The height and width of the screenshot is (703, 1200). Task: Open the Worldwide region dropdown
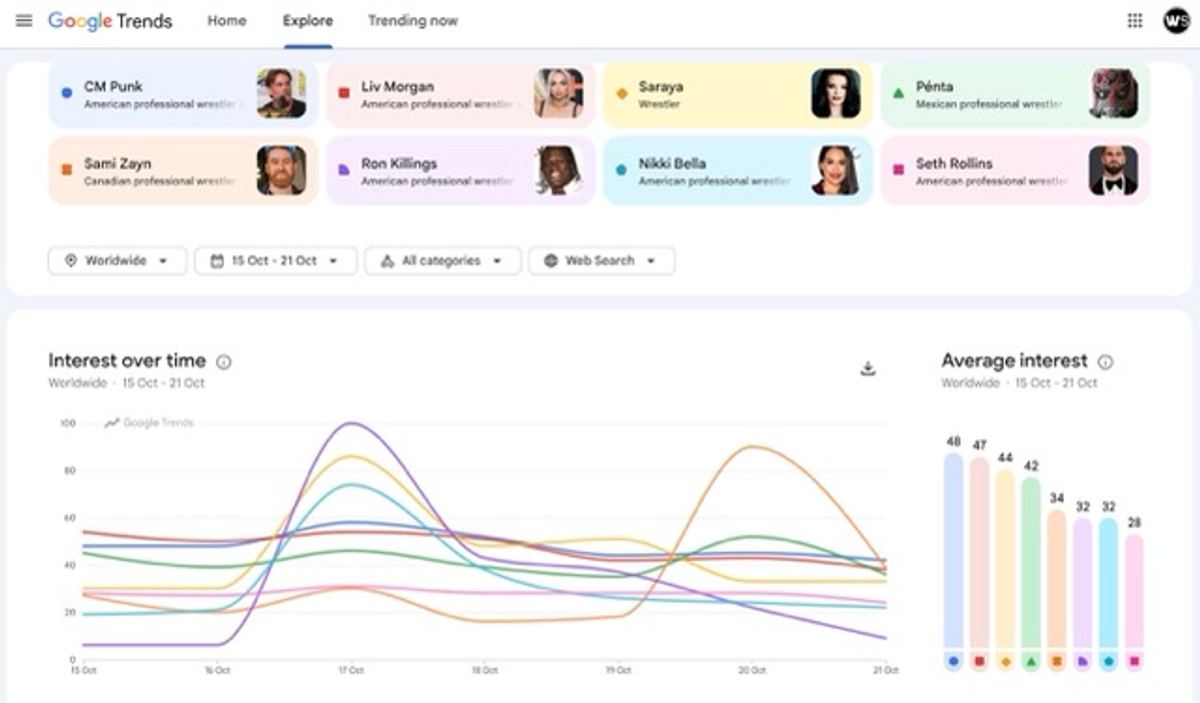pyautogui.click(x=117, y=261)
